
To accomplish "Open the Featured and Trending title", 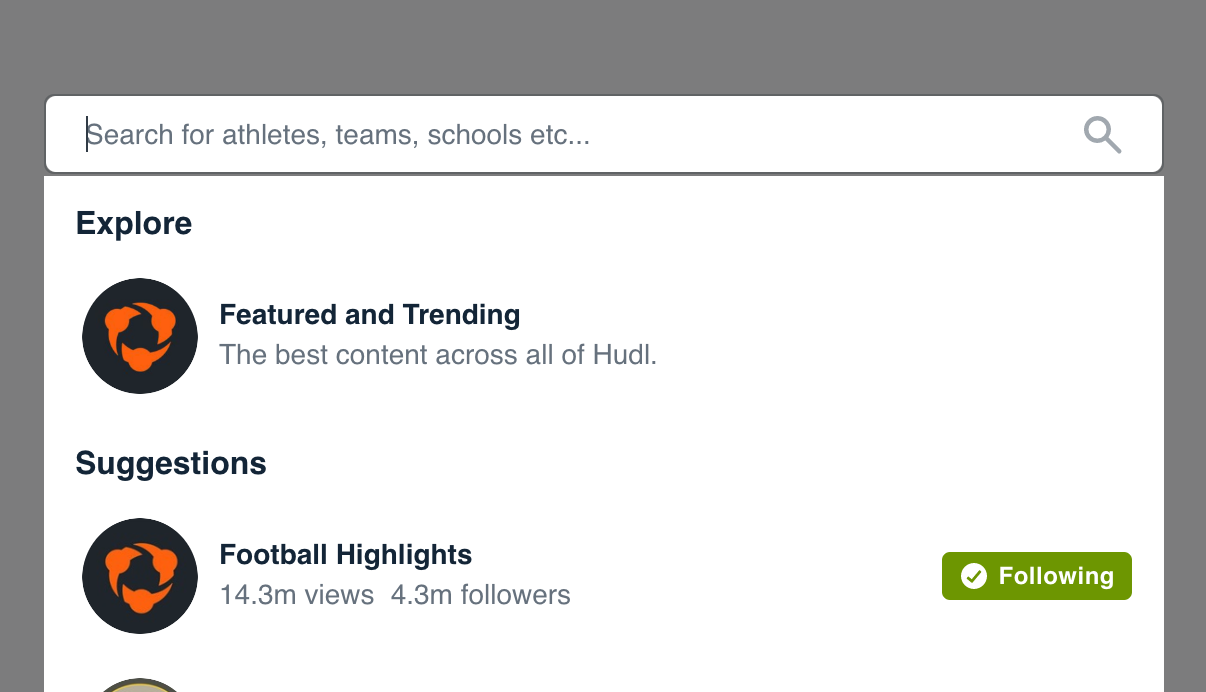I will [x=370, y=315].
